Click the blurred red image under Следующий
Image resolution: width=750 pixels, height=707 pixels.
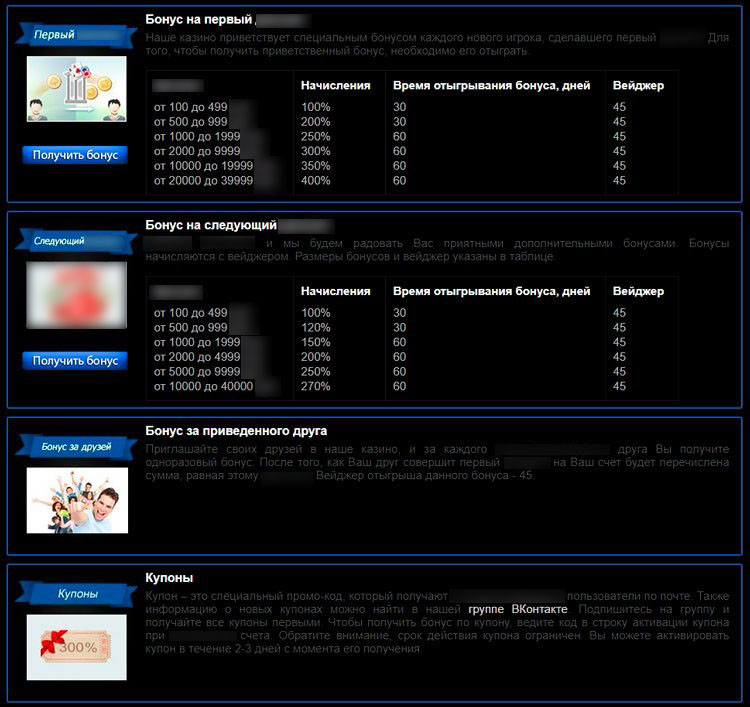tap(76, 295)
